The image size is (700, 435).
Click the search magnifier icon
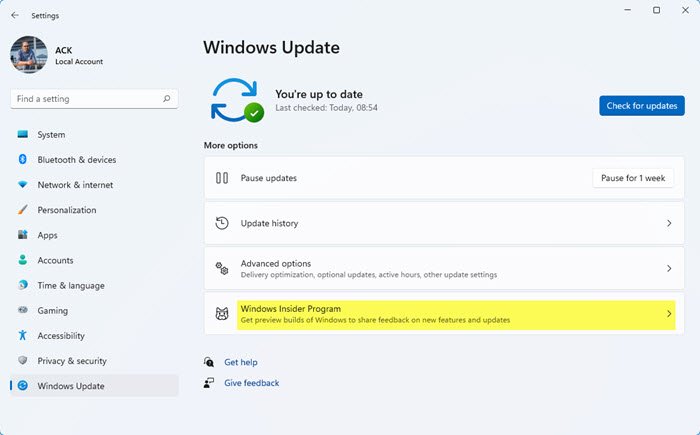[x=167, y=99]
